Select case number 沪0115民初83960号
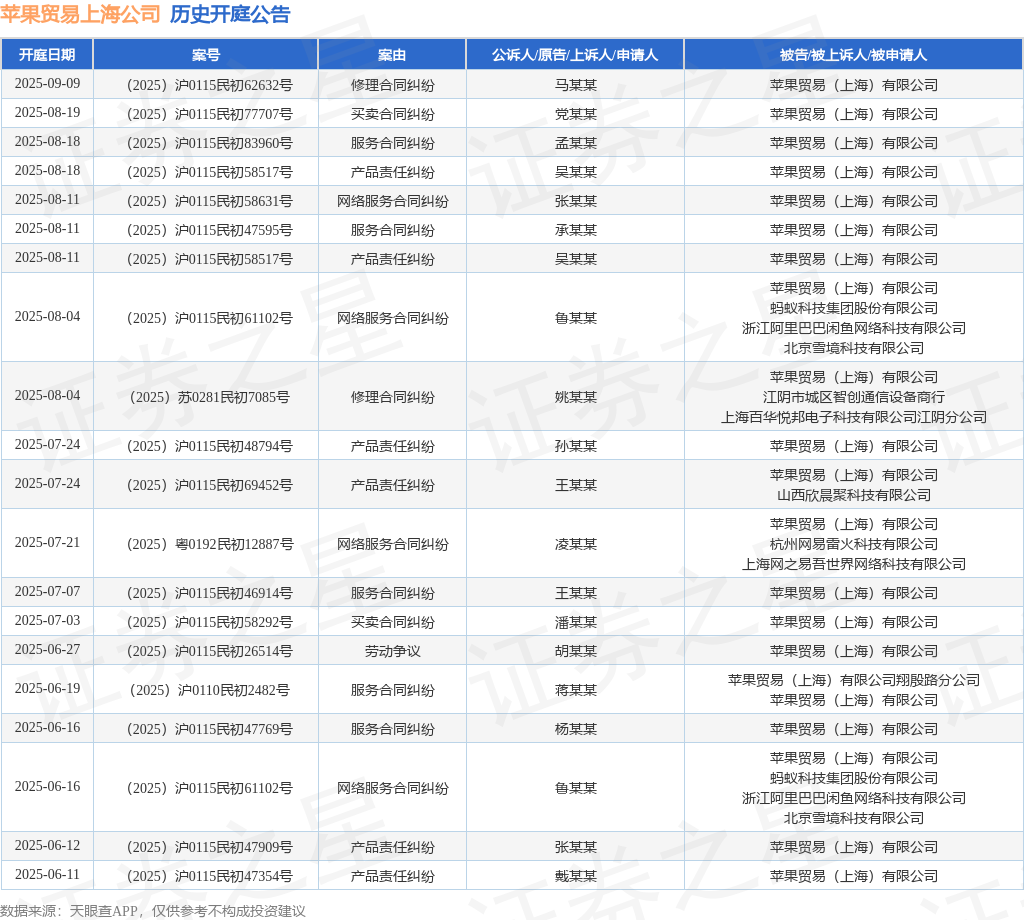The image size is (1024, 920). click(209, 143)
